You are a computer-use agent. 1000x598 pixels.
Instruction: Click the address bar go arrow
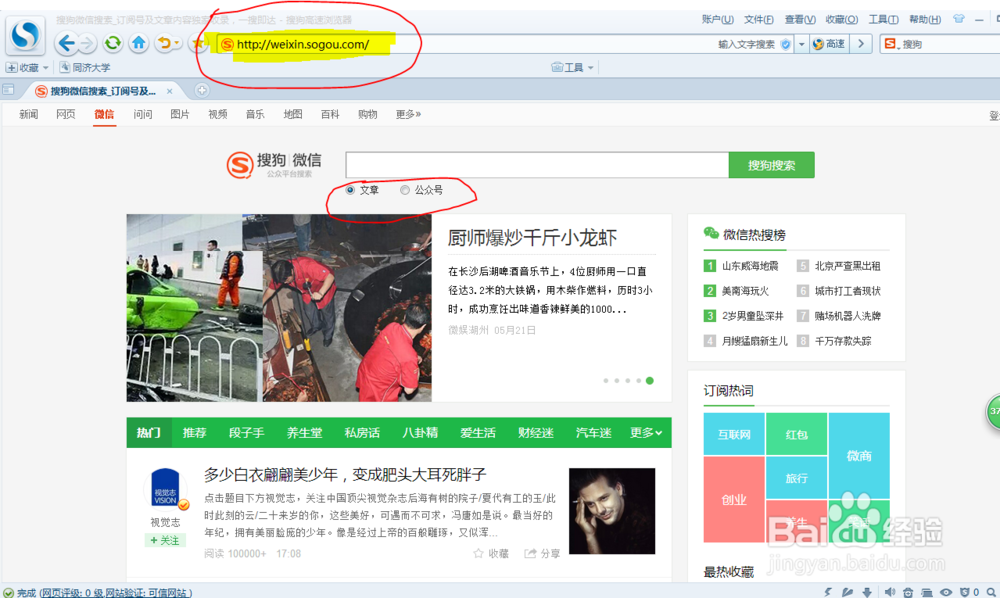point(861,44)
